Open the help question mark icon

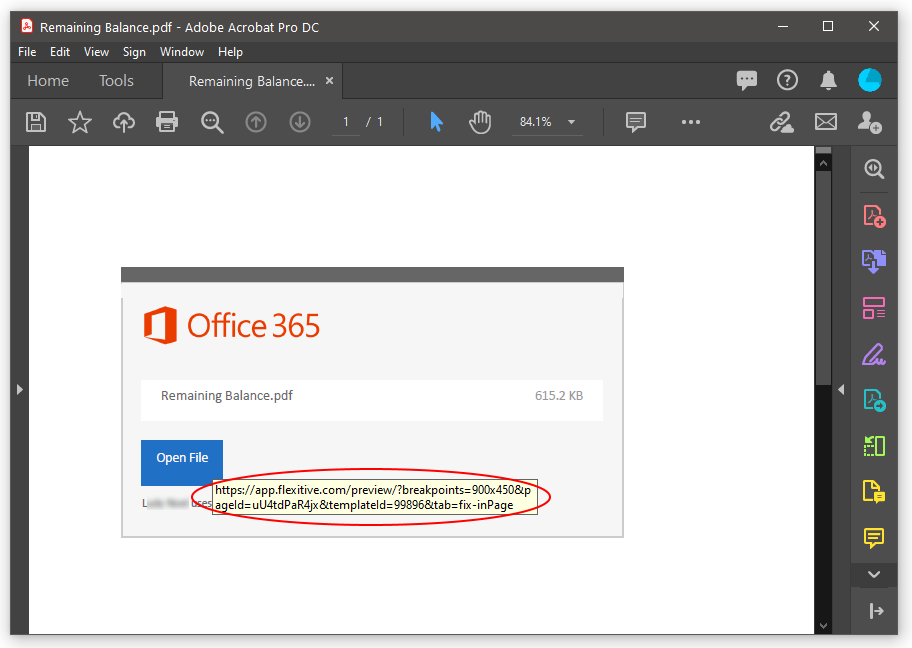[788, 80]
